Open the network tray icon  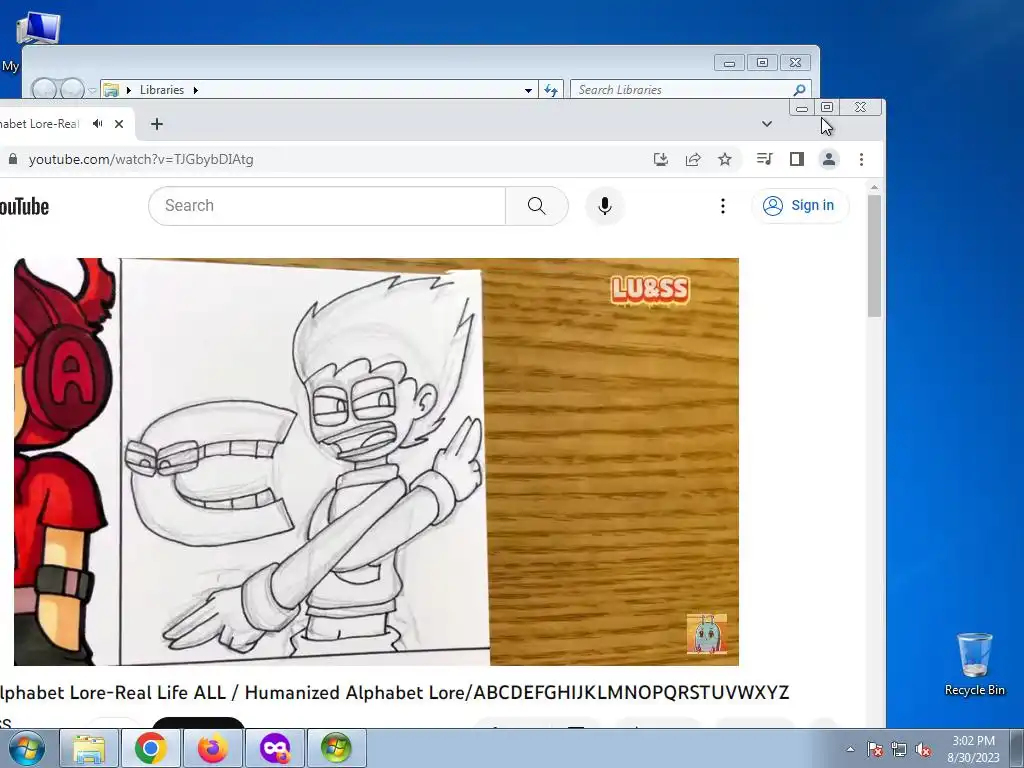899,749
